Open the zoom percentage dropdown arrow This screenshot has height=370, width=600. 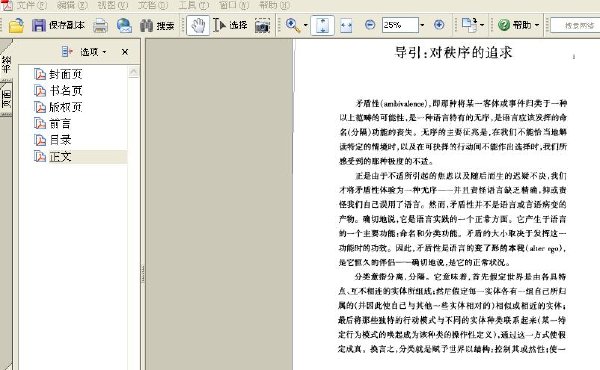422,25
